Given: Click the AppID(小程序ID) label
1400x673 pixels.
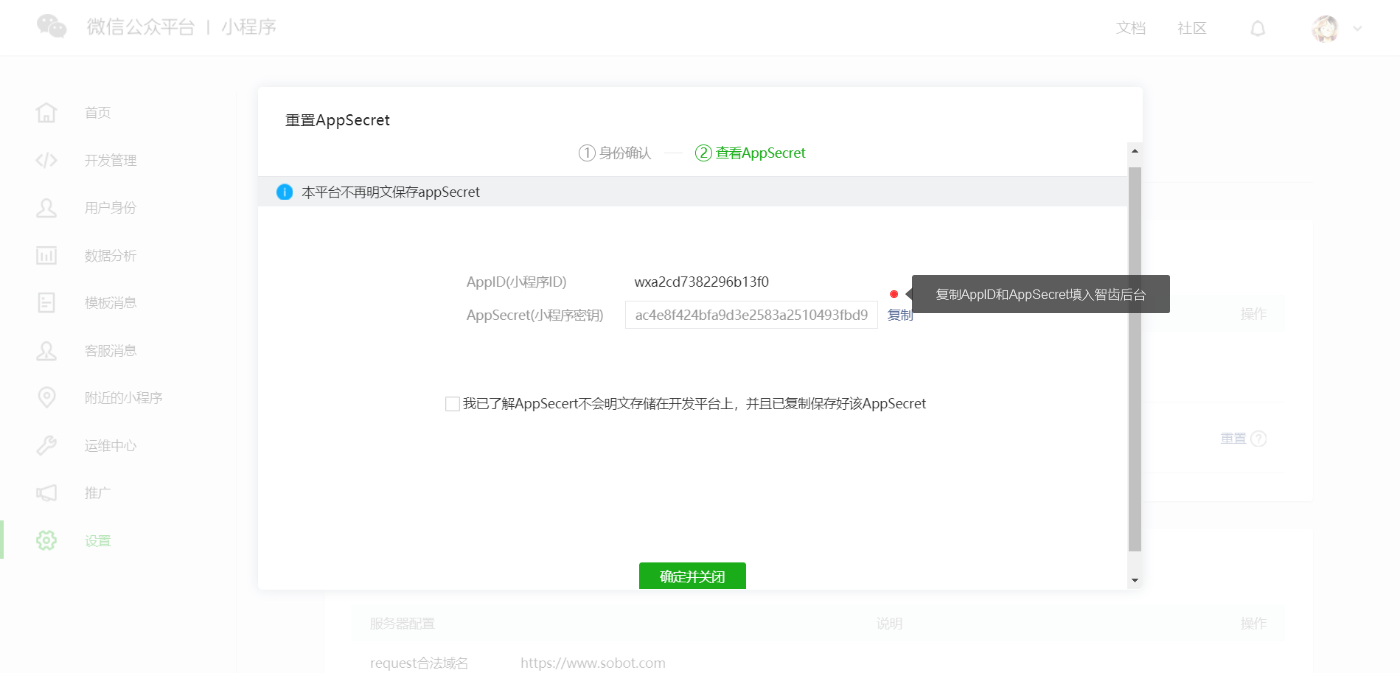Looking at the screenshot, I should [516, 282].
